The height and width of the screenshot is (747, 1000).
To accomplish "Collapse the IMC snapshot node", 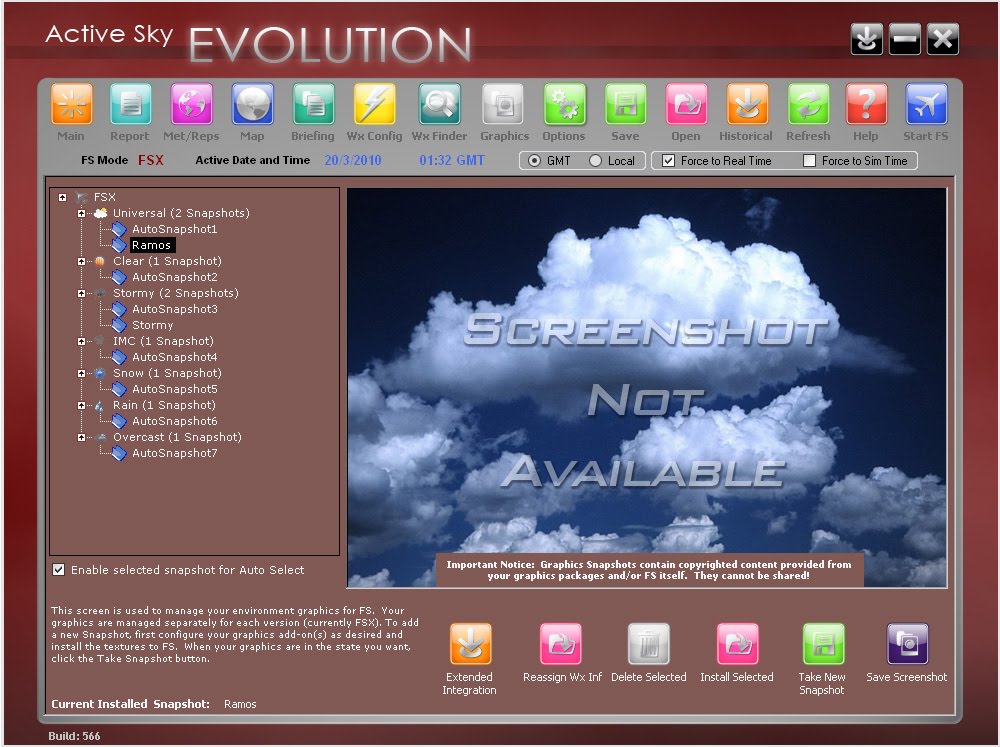I will click(x=81, y=341).
